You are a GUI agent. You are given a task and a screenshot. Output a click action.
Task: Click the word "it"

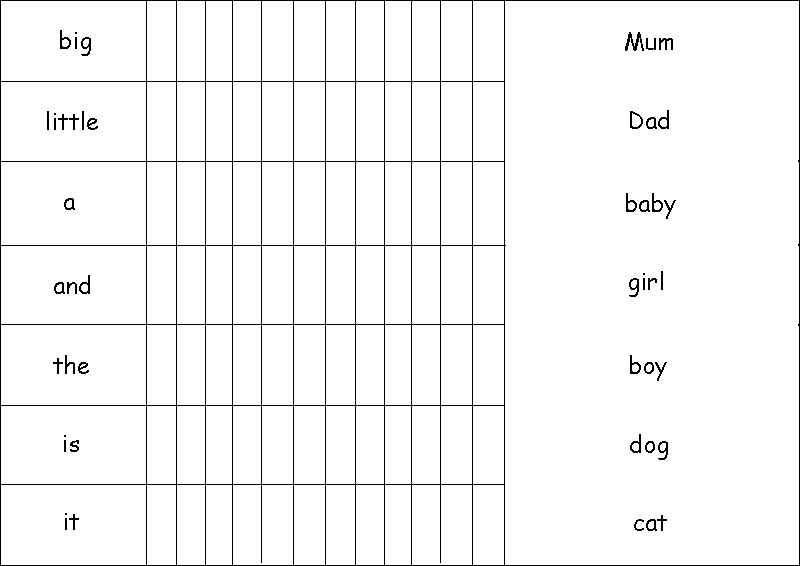point(71,523)
